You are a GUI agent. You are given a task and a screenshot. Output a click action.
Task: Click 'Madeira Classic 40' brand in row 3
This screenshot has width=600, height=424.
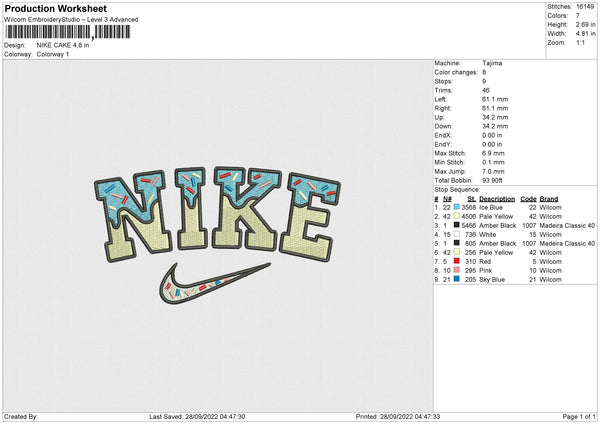coord(567,225)
